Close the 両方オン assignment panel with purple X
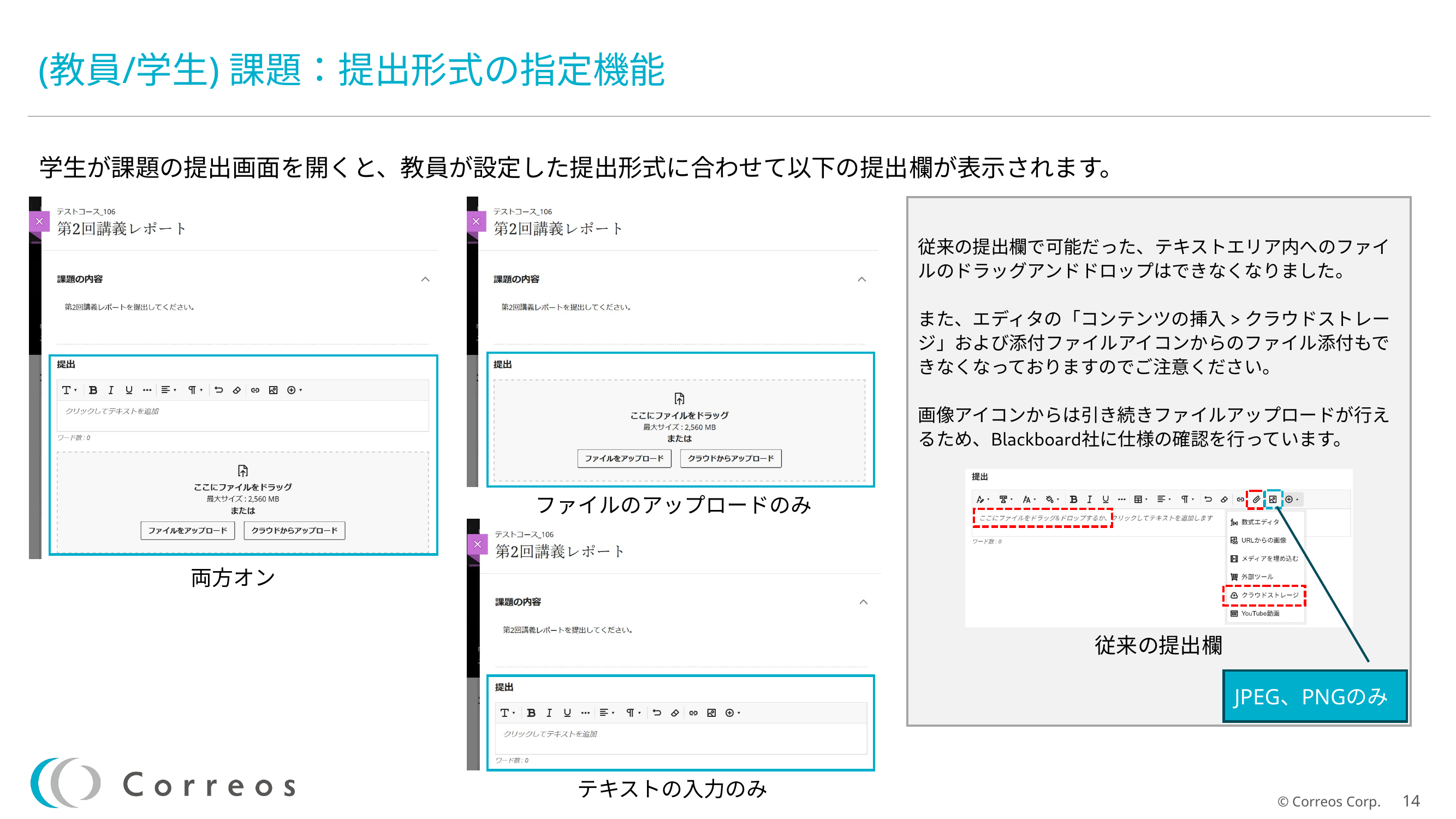This screenshot has width=1456, height=819. (39, 222)
